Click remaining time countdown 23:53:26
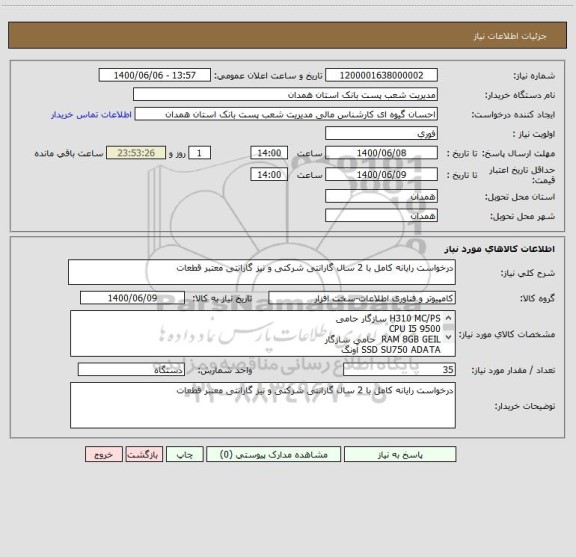576x557 pixels. pos(136,153)
